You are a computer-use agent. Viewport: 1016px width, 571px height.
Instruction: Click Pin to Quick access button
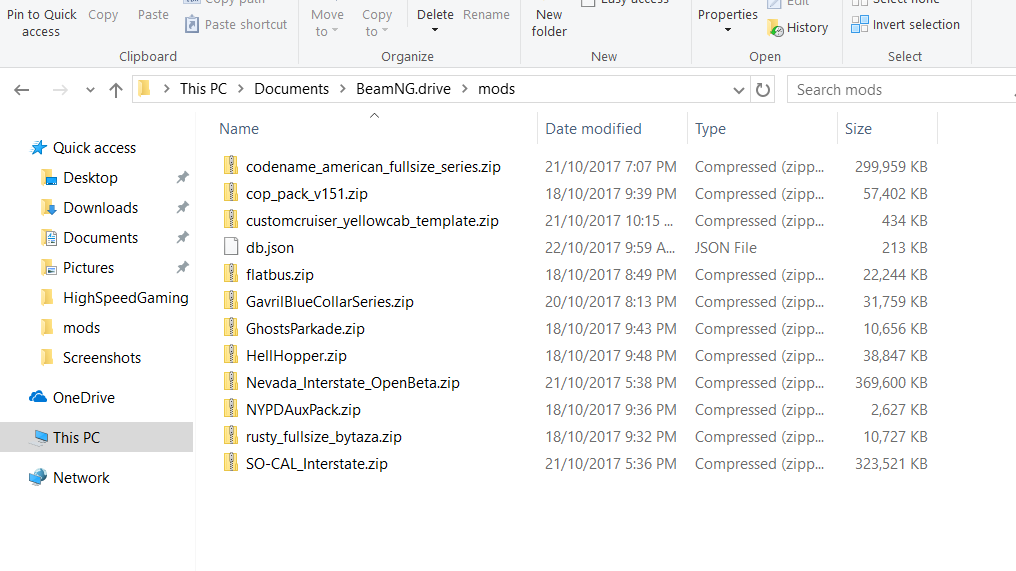[41, 23]
